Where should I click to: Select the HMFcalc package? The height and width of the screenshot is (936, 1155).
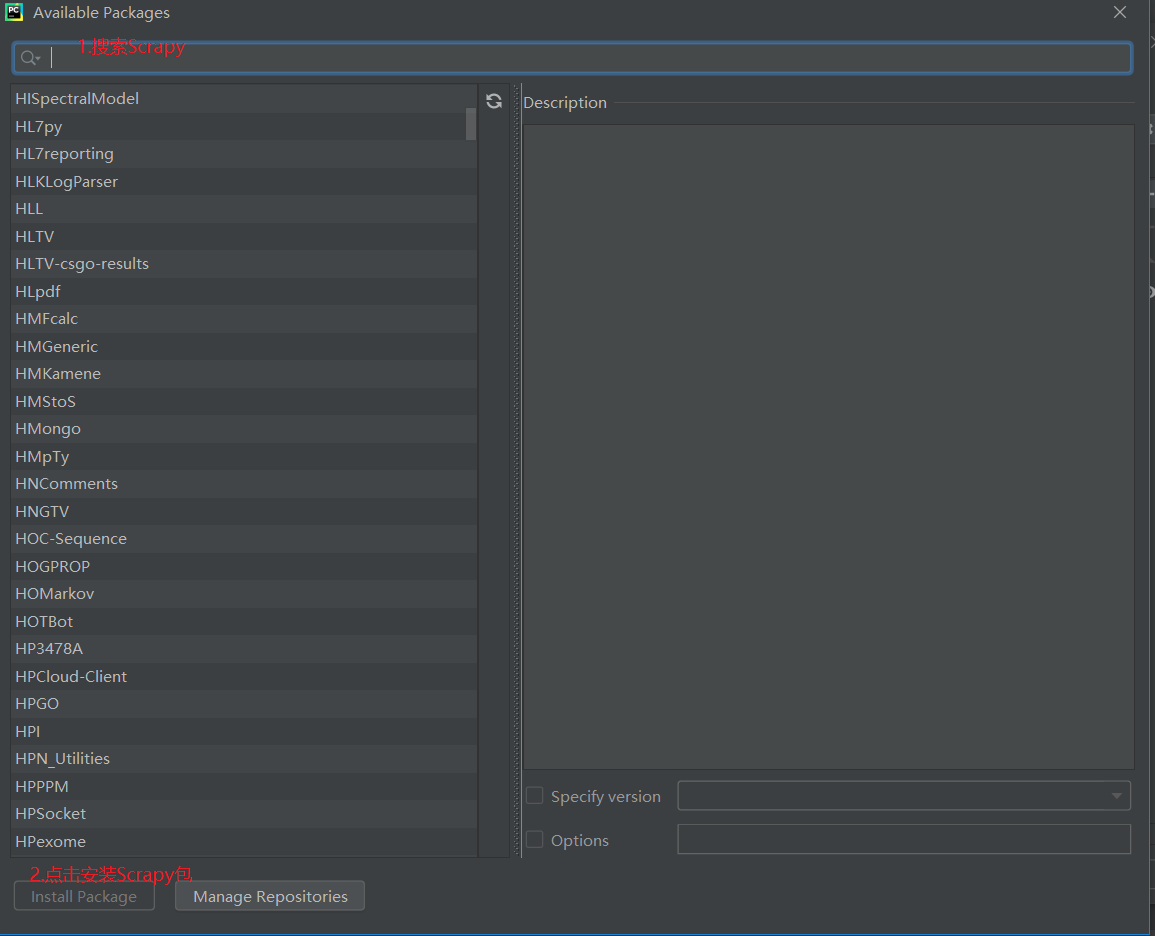pyautogui.click(x=244, y=319)
